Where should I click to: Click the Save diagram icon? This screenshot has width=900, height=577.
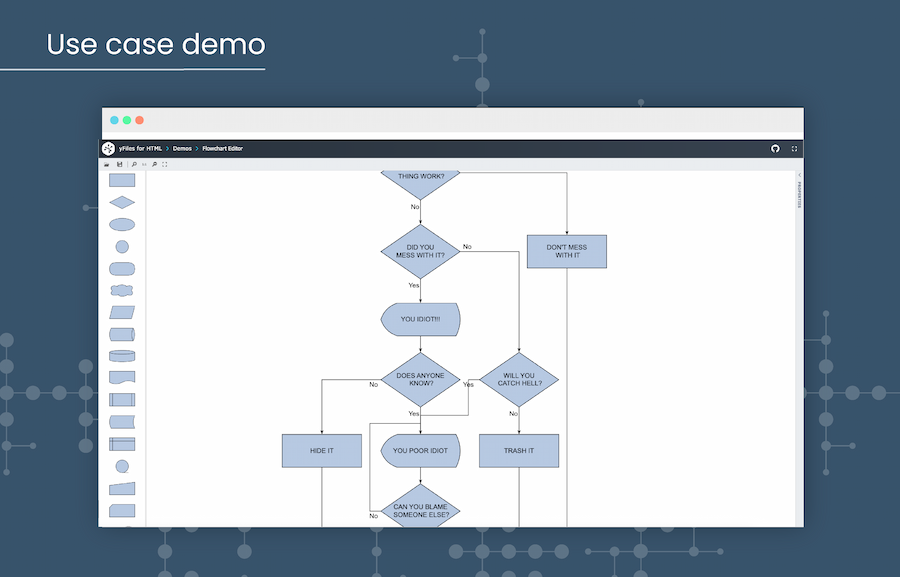[120, 164]
